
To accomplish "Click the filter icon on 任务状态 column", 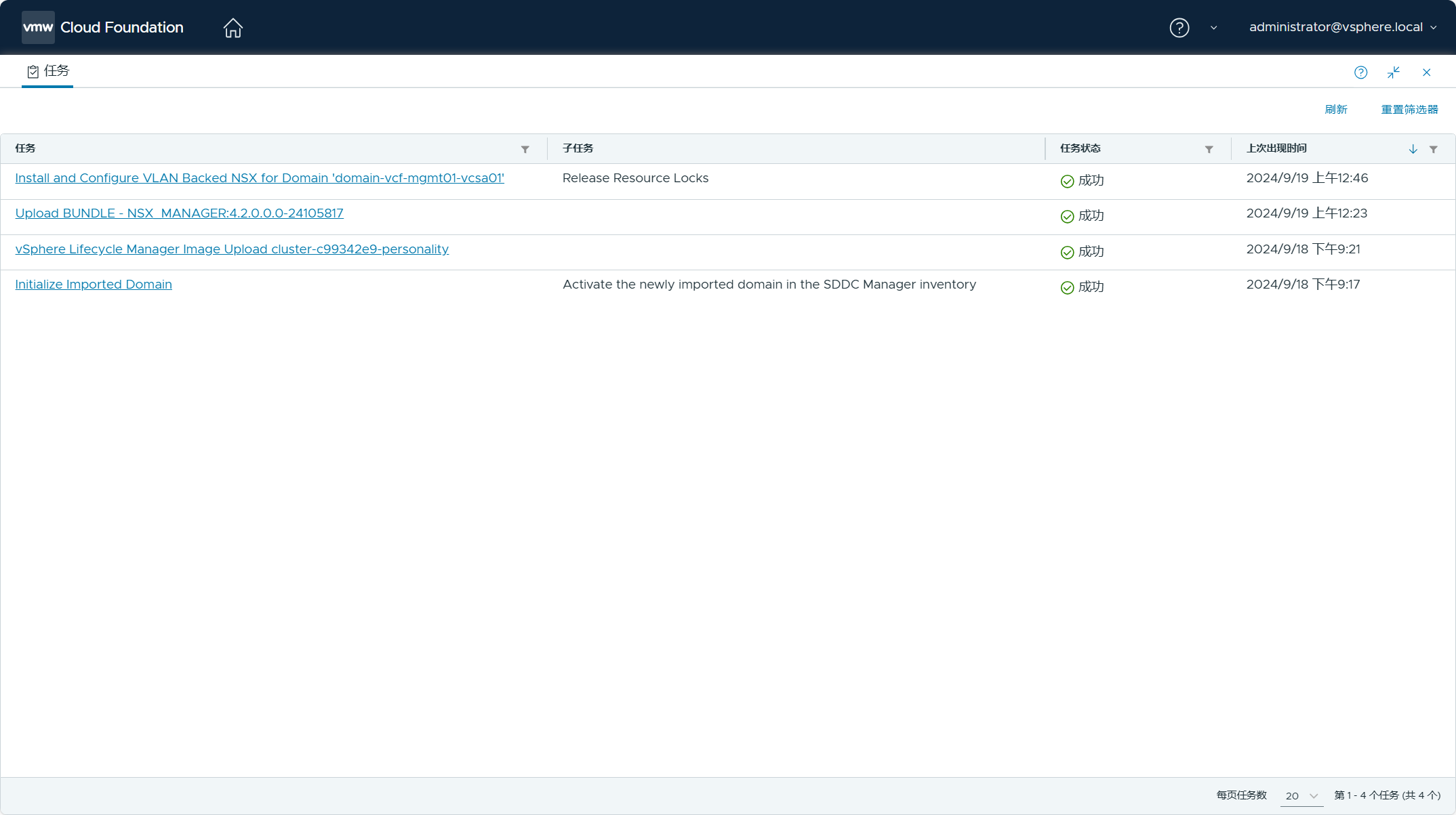I will (x=1209, y=149).
